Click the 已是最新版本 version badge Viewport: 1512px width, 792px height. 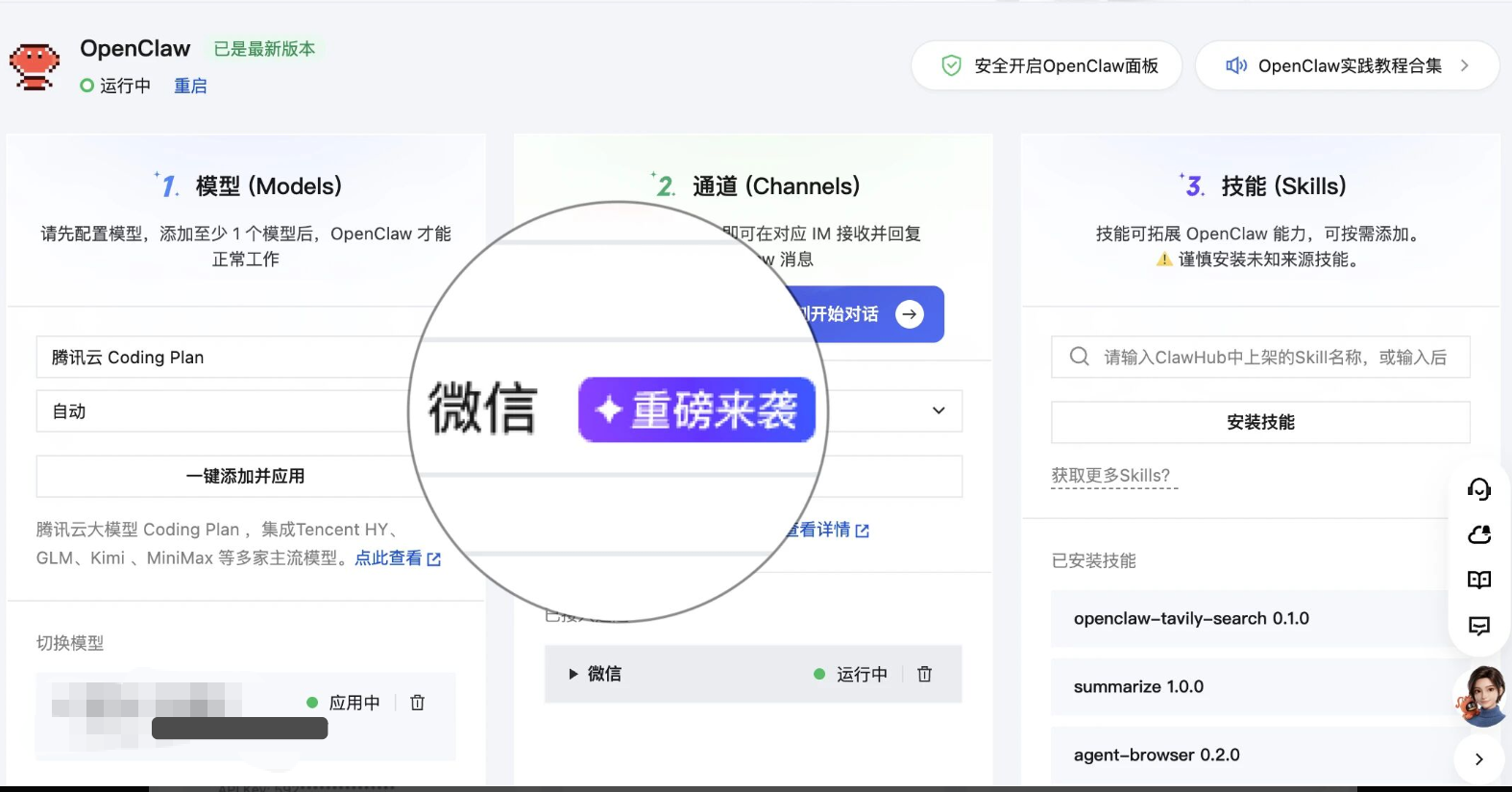pos(264,49)
